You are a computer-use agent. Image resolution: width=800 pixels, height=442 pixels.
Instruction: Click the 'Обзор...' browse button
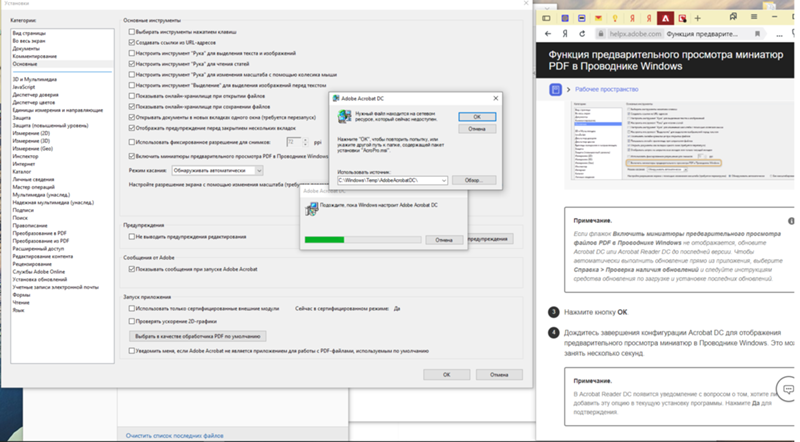click(473, 180)
